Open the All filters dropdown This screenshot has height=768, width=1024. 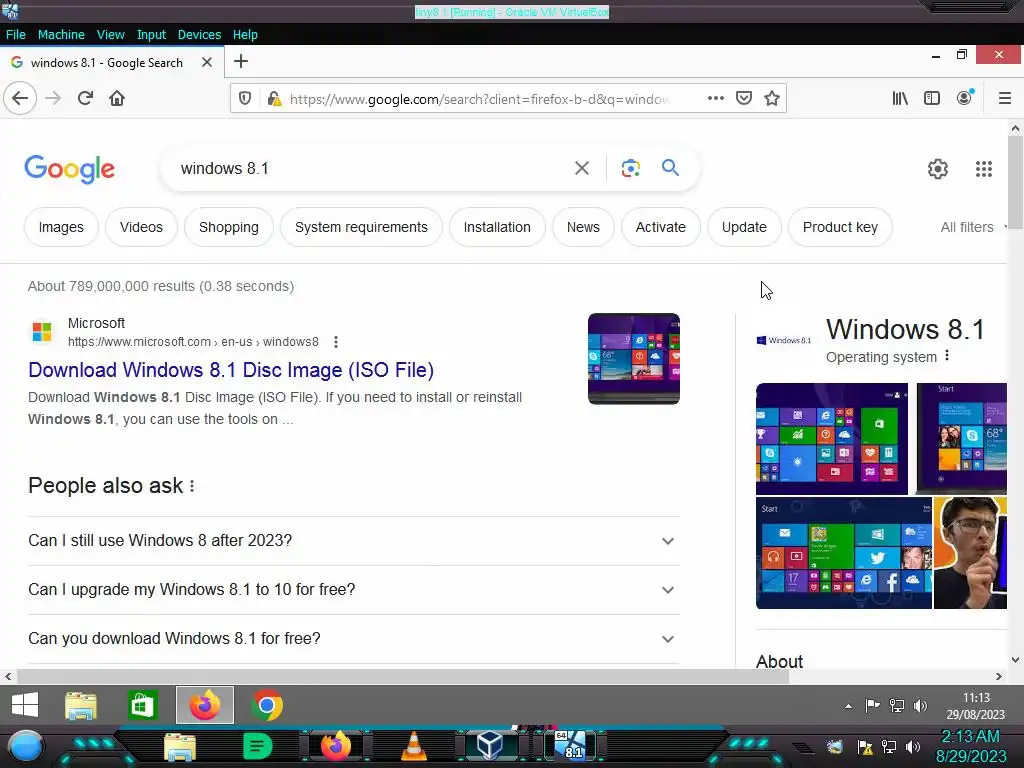click(971, 227)
